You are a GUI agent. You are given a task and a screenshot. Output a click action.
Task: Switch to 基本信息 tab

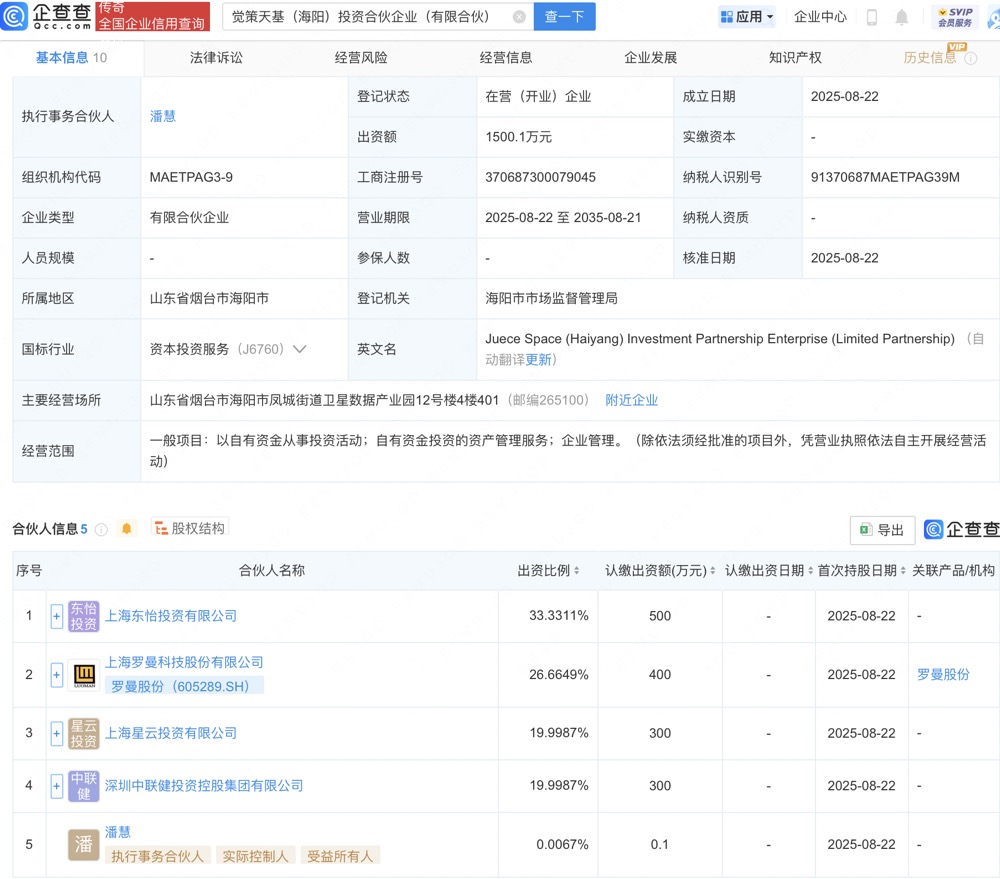pyautogui.click(x=71, y=58)
